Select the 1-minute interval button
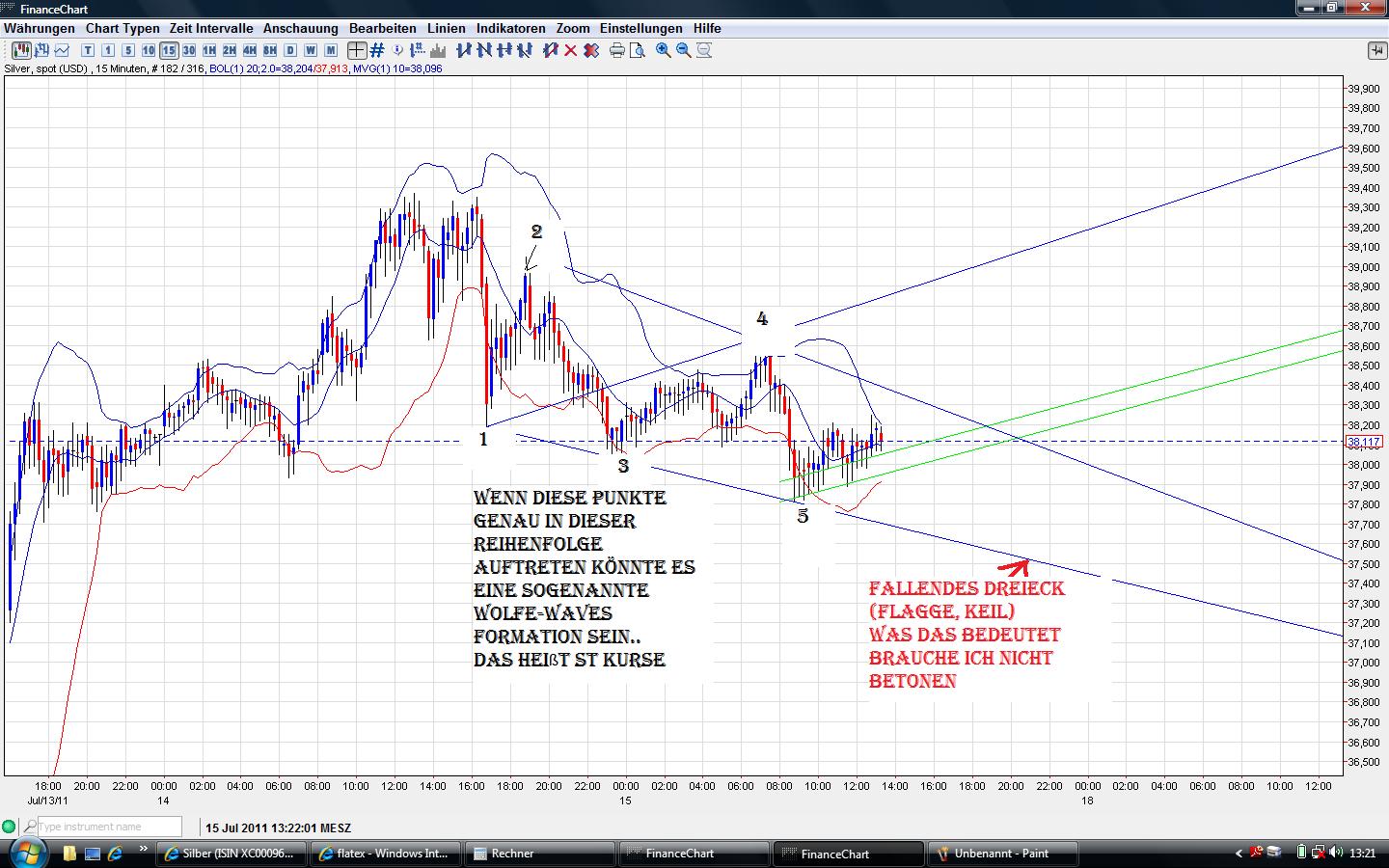 (x=108, y=50)
